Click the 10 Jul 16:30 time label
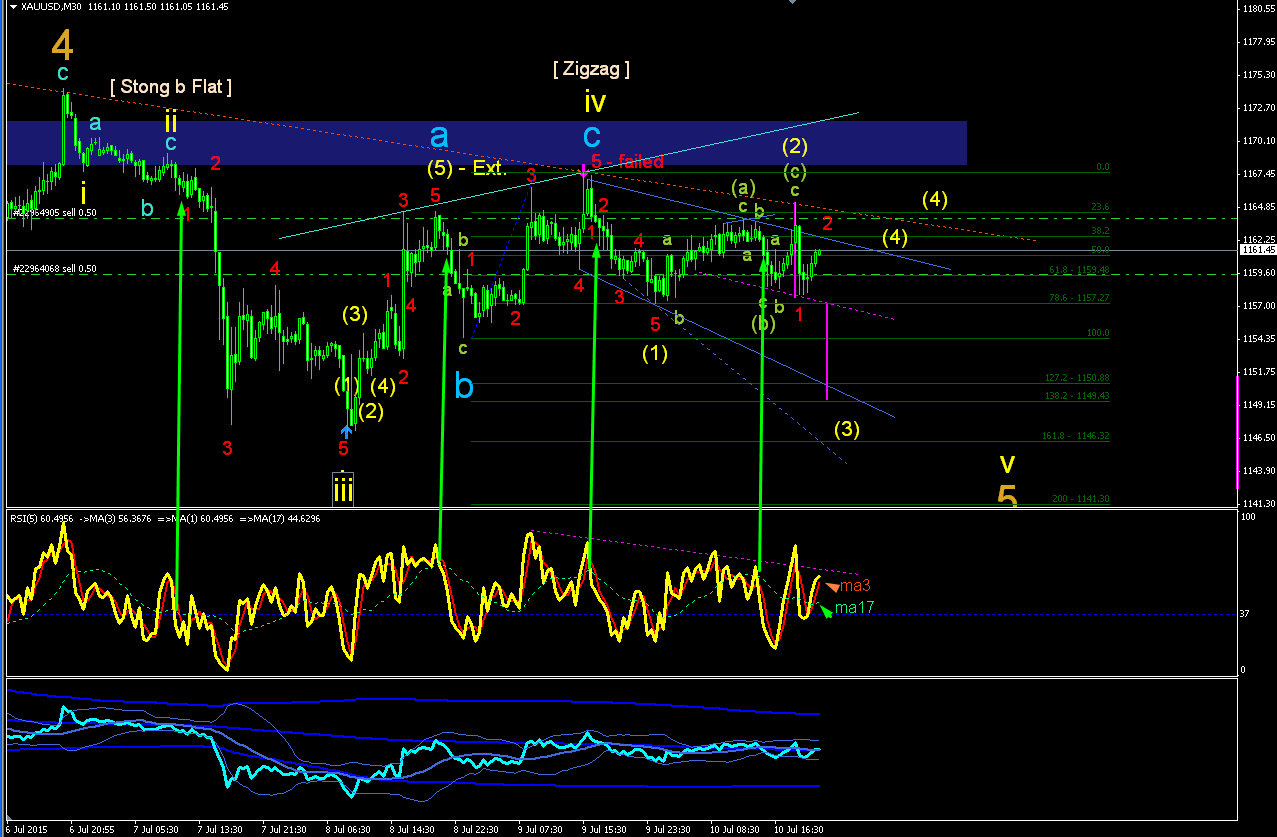The width and height of the screenshot is (1277, 837). tap(797, 830)
